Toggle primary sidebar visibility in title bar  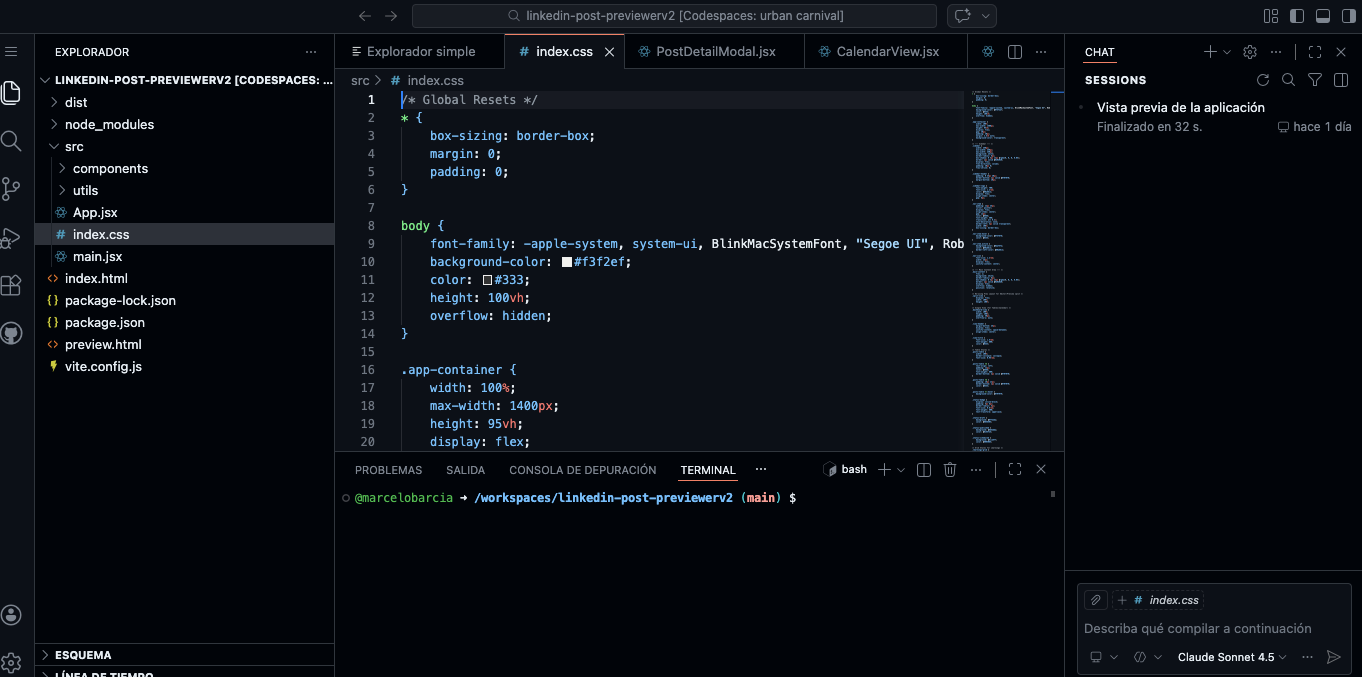coord(1297,16)
